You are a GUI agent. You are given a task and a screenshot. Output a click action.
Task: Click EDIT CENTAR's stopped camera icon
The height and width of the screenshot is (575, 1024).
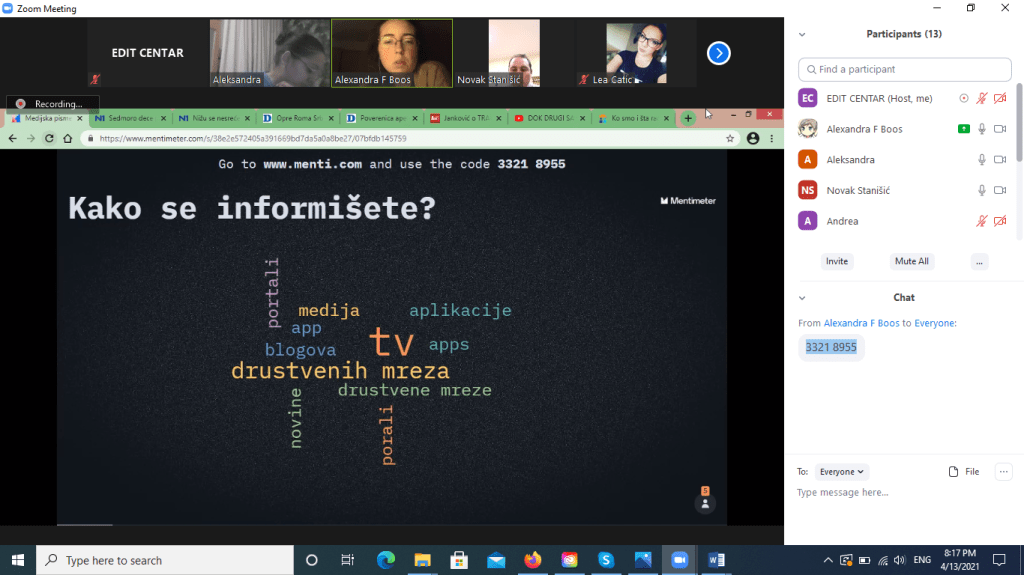click(x=1000, y=98)
